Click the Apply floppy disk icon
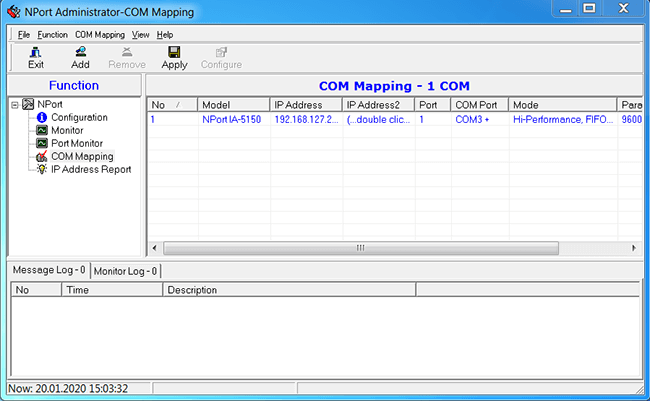650x401 pixels. coord(174,52)
